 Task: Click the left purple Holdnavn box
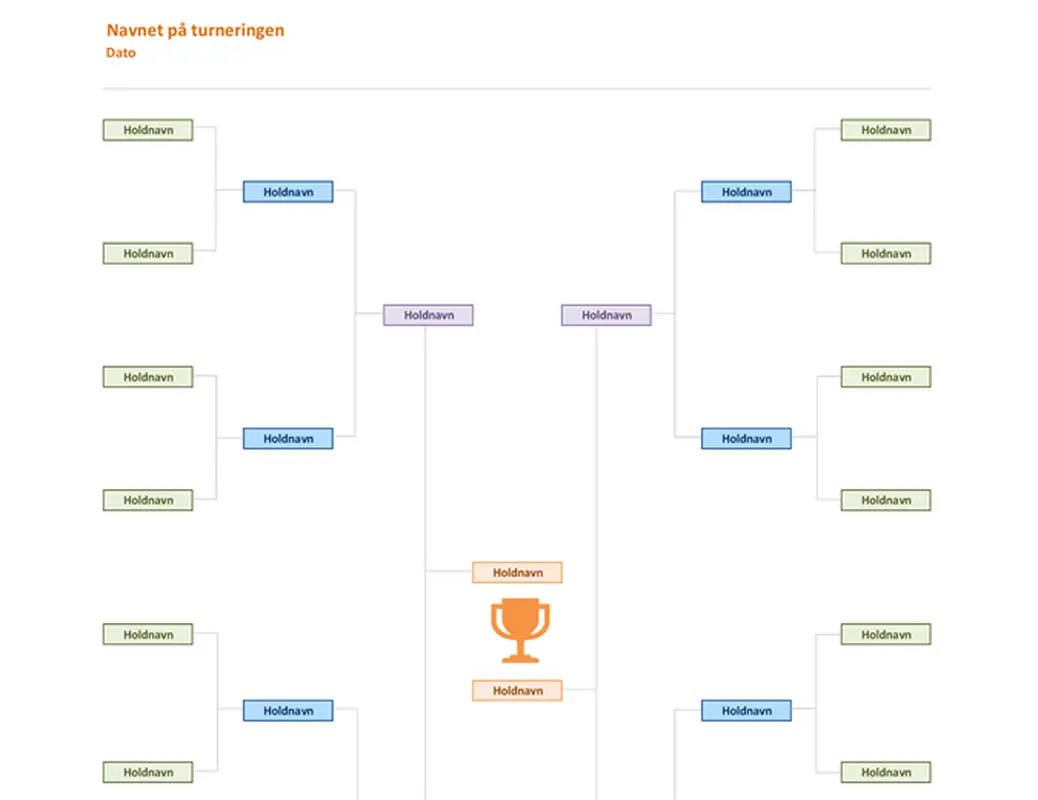click(428, 315)
